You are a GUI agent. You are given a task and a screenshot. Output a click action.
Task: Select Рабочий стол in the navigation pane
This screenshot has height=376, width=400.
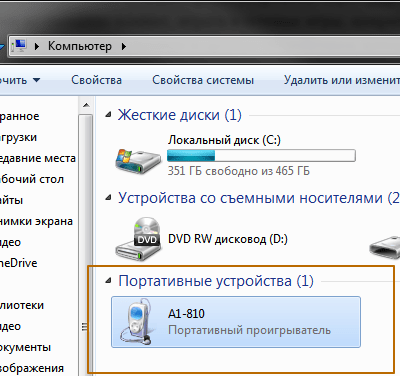[x=32, y=179]
